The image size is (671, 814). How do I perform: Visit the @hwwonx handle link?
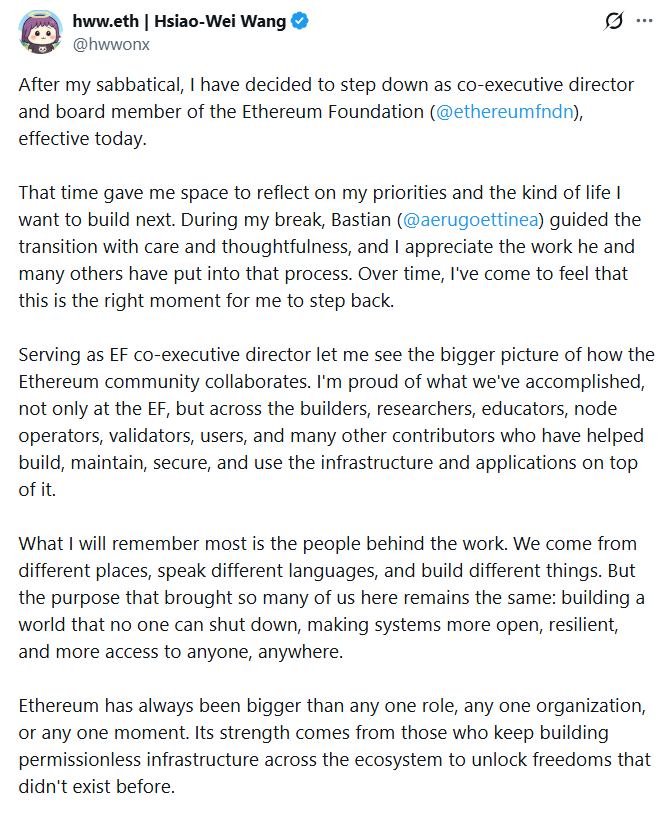click(111, 45)
